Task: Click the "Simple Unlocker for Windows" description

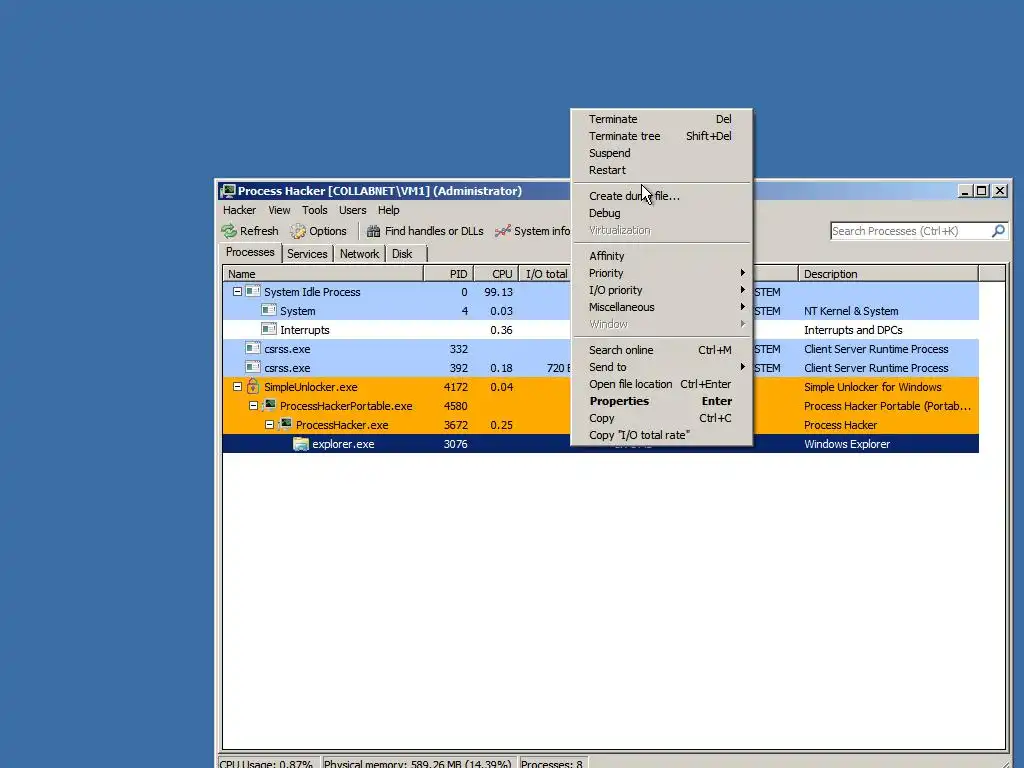Action: (x=872, y=387)
